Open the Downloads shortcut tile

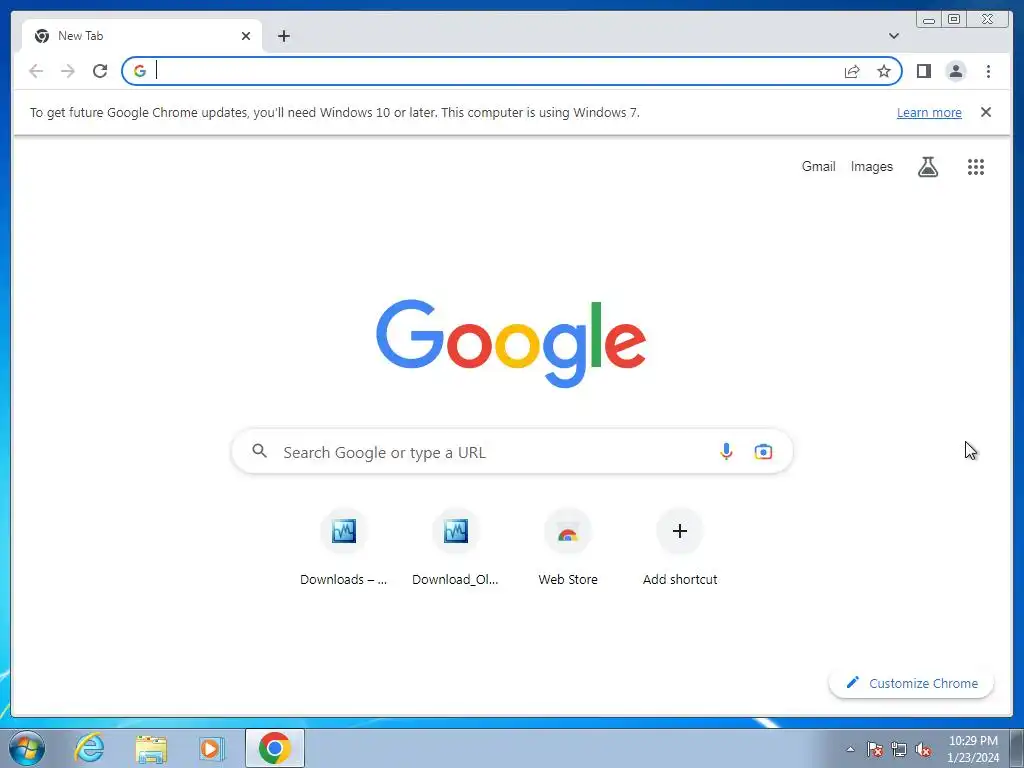point(344,547)
